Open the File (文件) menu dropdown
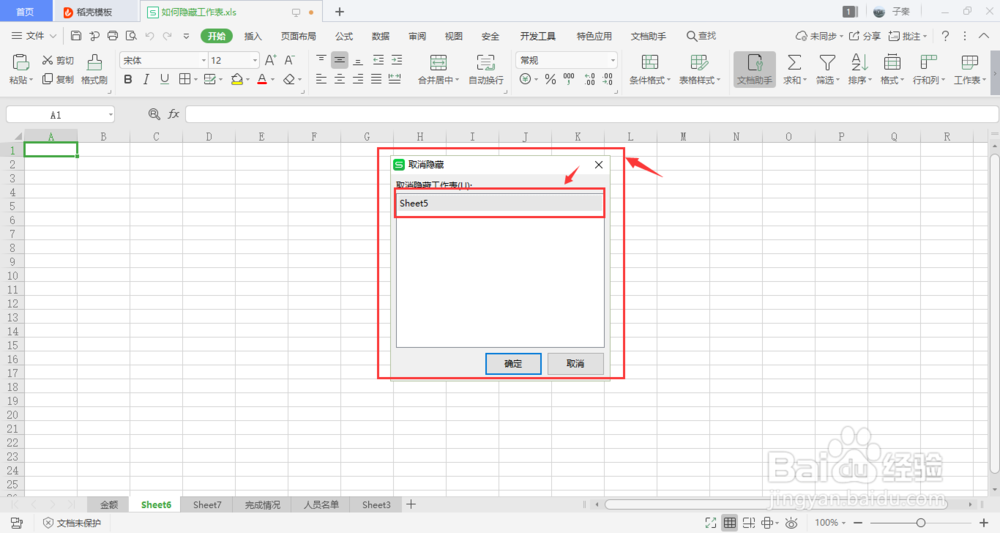The width and height of the screenshot is (1000, 533). (34, 36)
